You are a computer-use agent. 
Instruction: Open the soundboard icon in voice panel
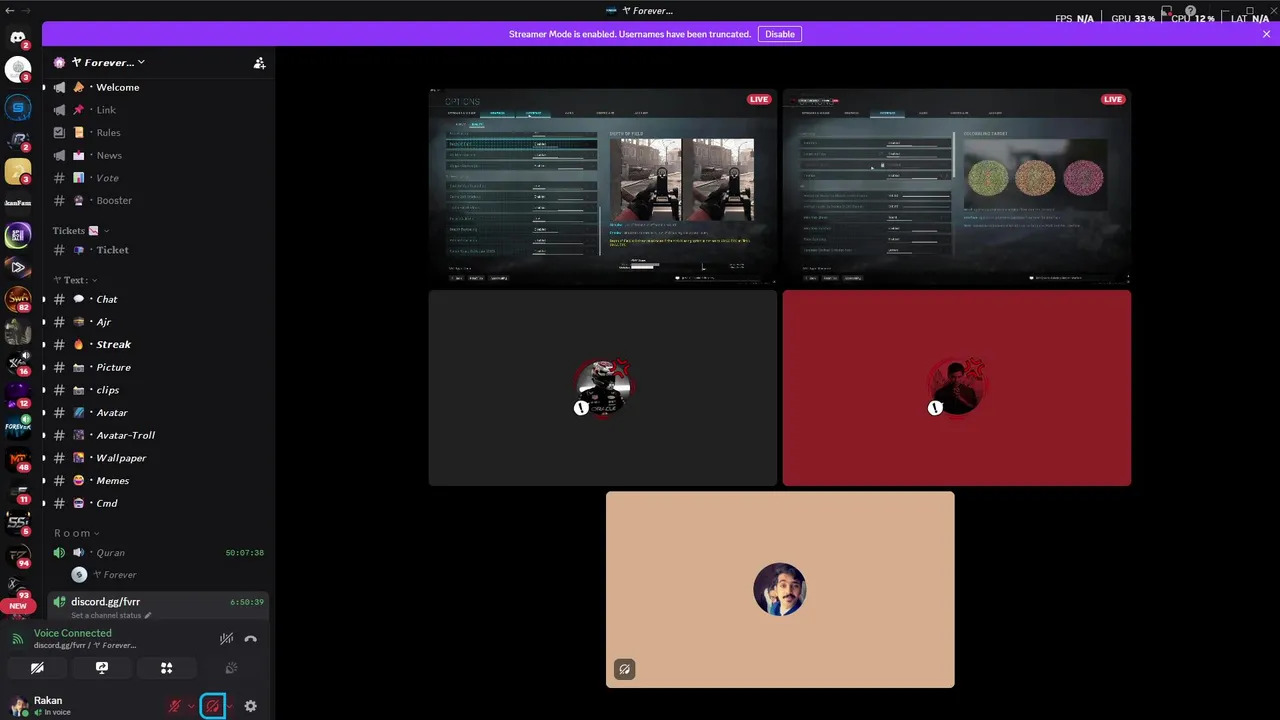tap(231, 668)
